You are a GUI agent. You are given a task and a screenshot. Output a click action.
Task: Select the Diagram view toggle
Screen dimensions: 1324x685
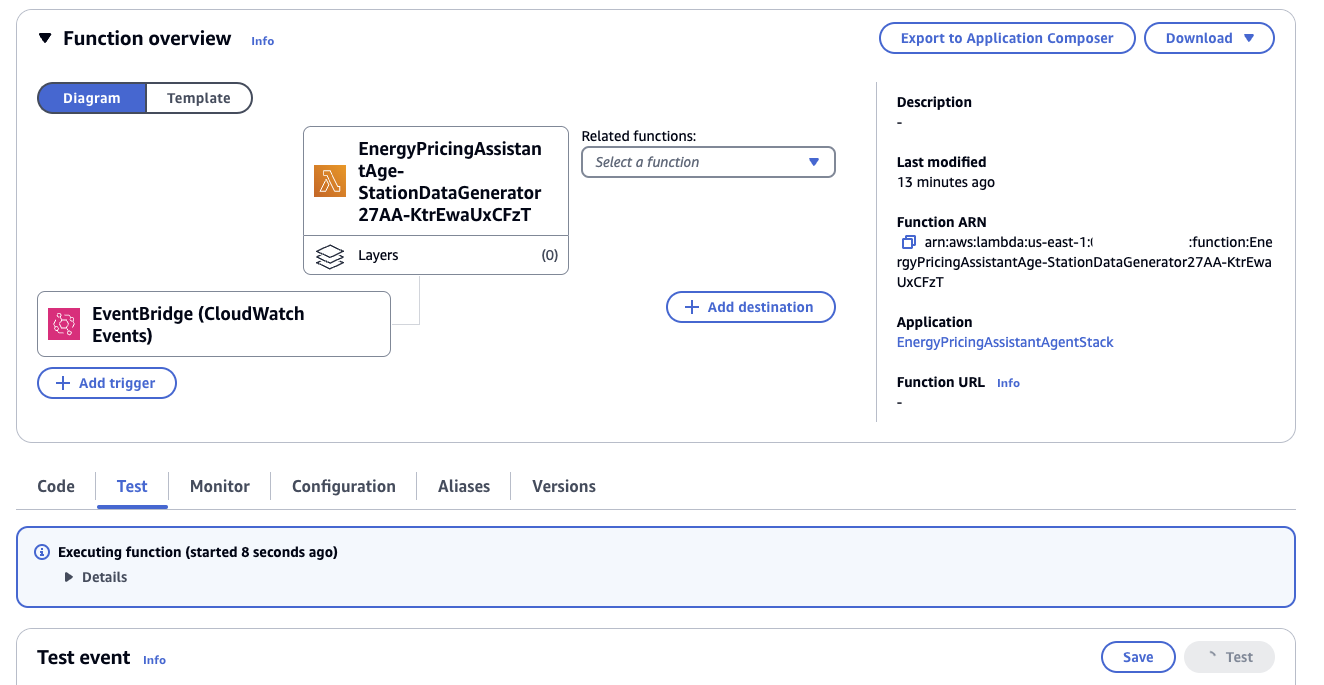[x=92, y=98]
